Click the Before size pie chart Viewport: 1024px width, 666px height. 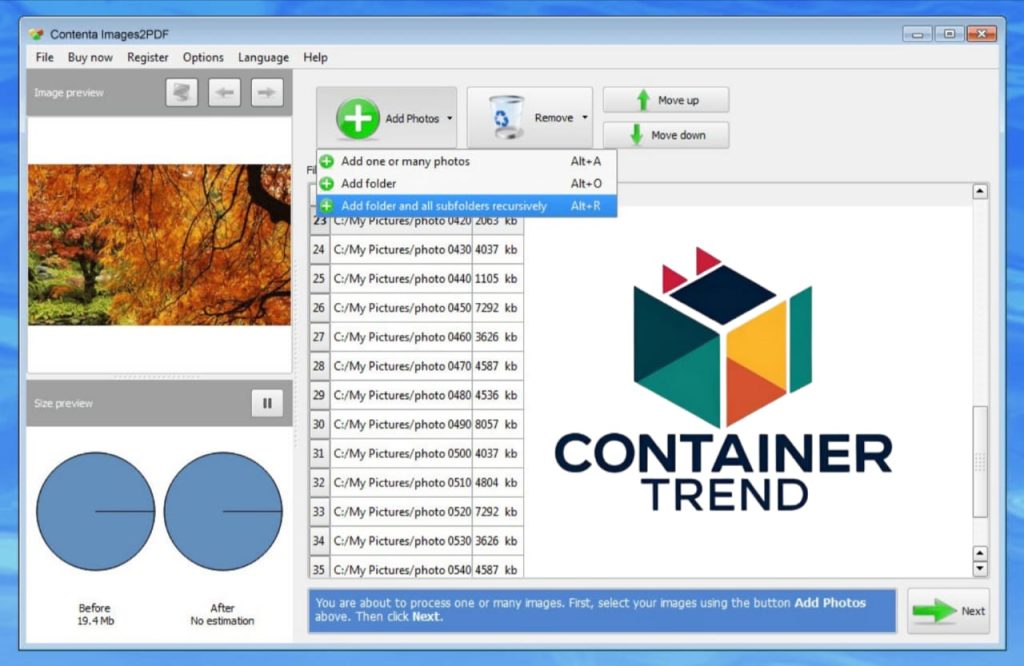point(95,511)
